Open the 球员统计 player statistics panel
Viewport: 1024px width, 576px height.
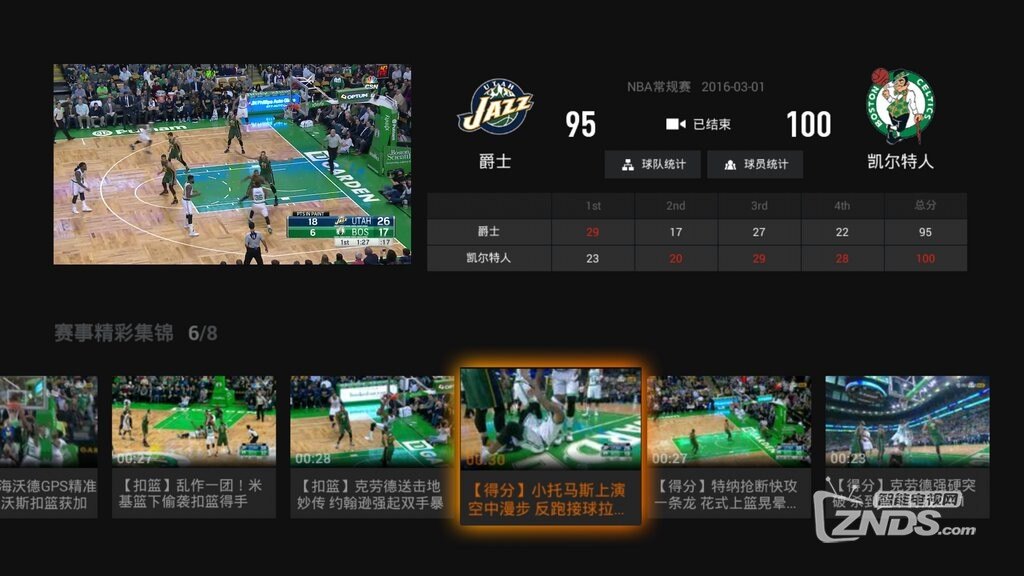(x=755, y=164)
